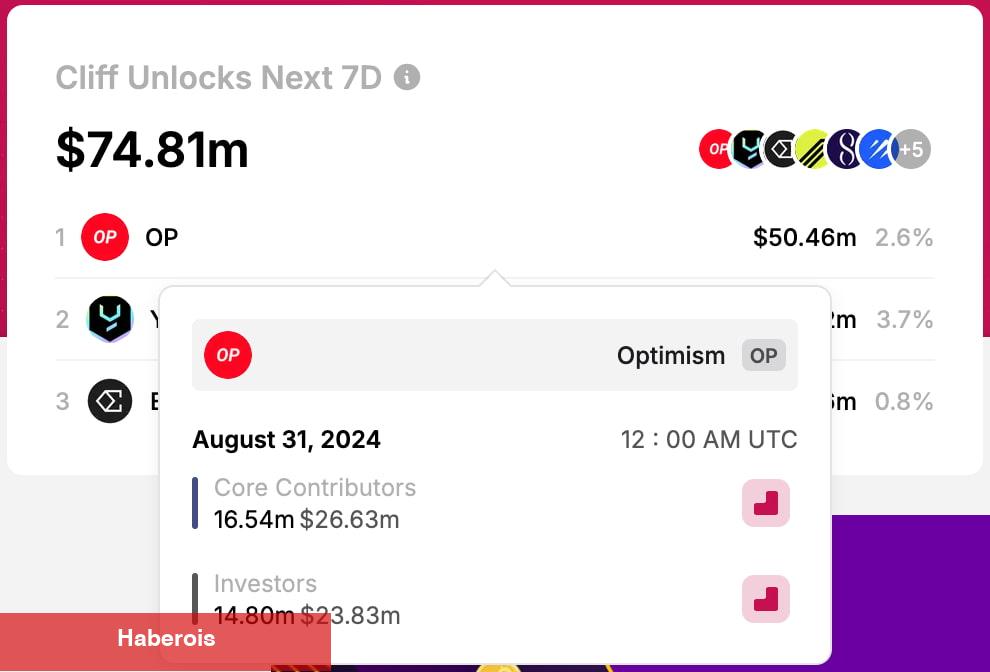Open the Optimism name link in popup
Screen dimensions: 990x672
click(x=671, y=356)
